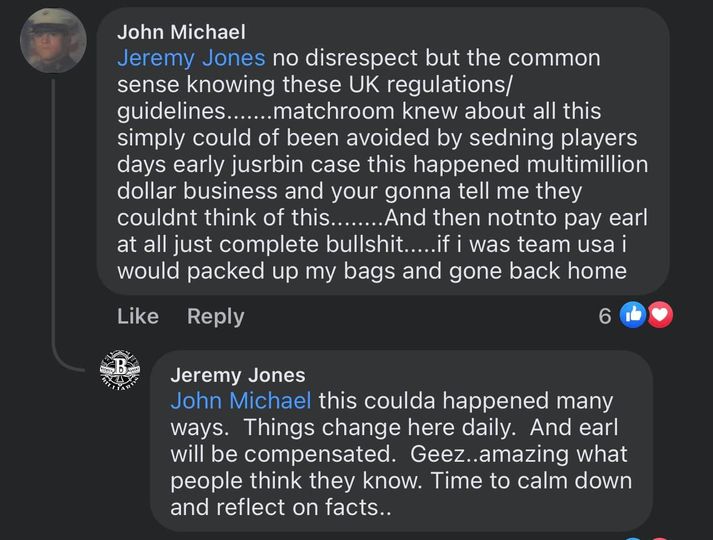Click the blue thumbs-up reaction icon

coord(633,315)
